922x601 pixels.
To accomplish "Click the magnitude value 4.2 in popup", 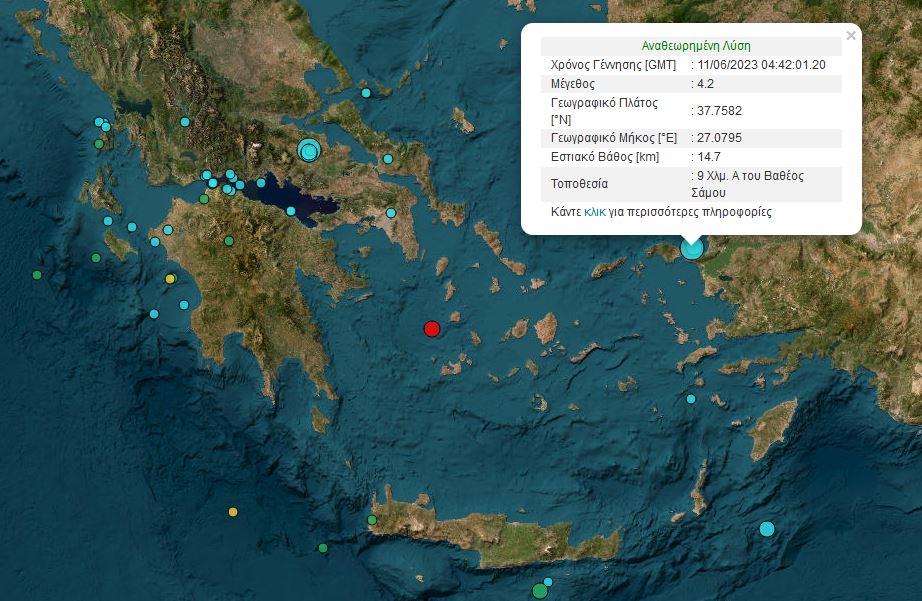I will (705, 84).
